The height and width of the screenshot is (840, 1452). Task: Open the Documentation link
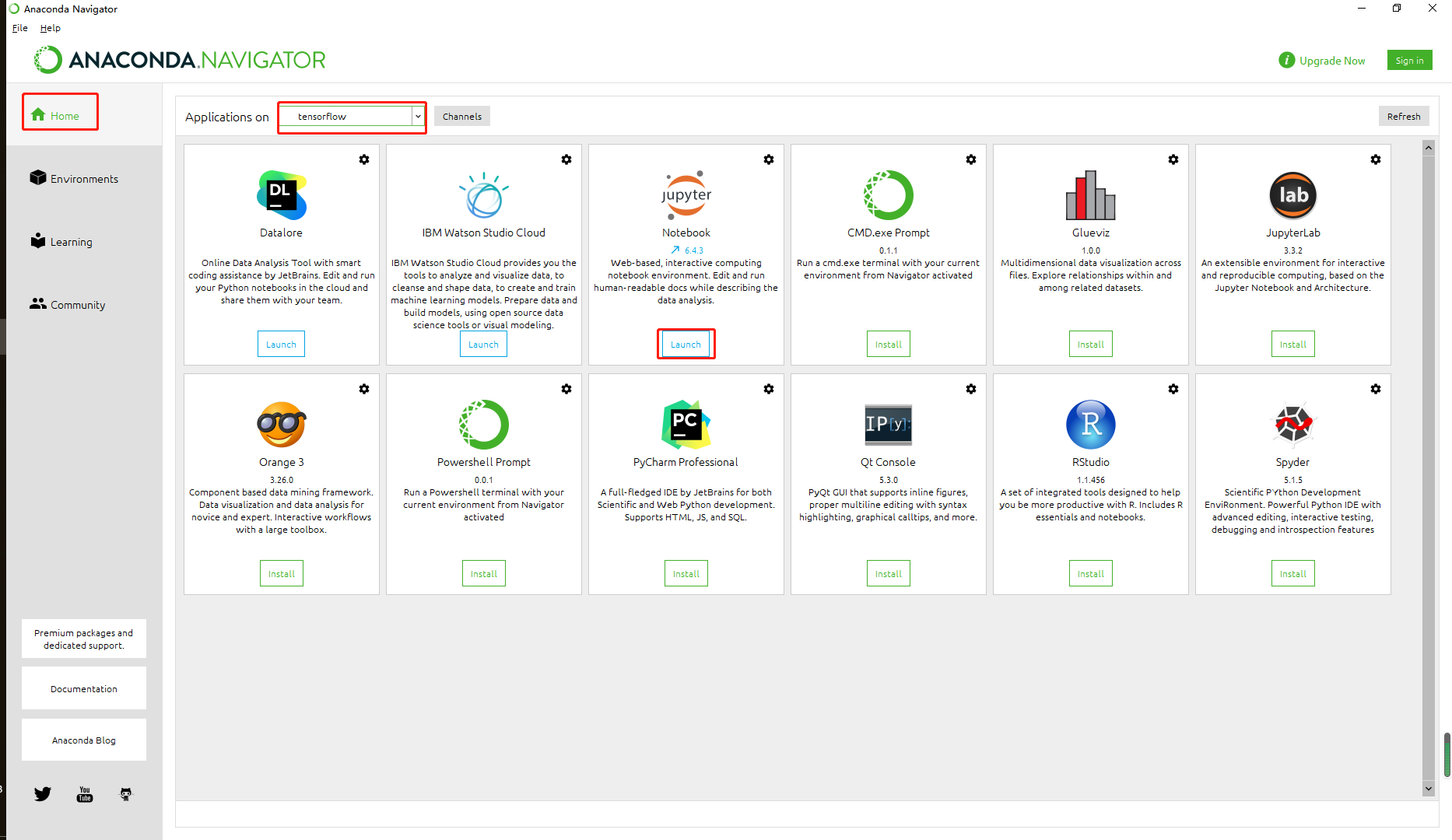pos(84,688)
